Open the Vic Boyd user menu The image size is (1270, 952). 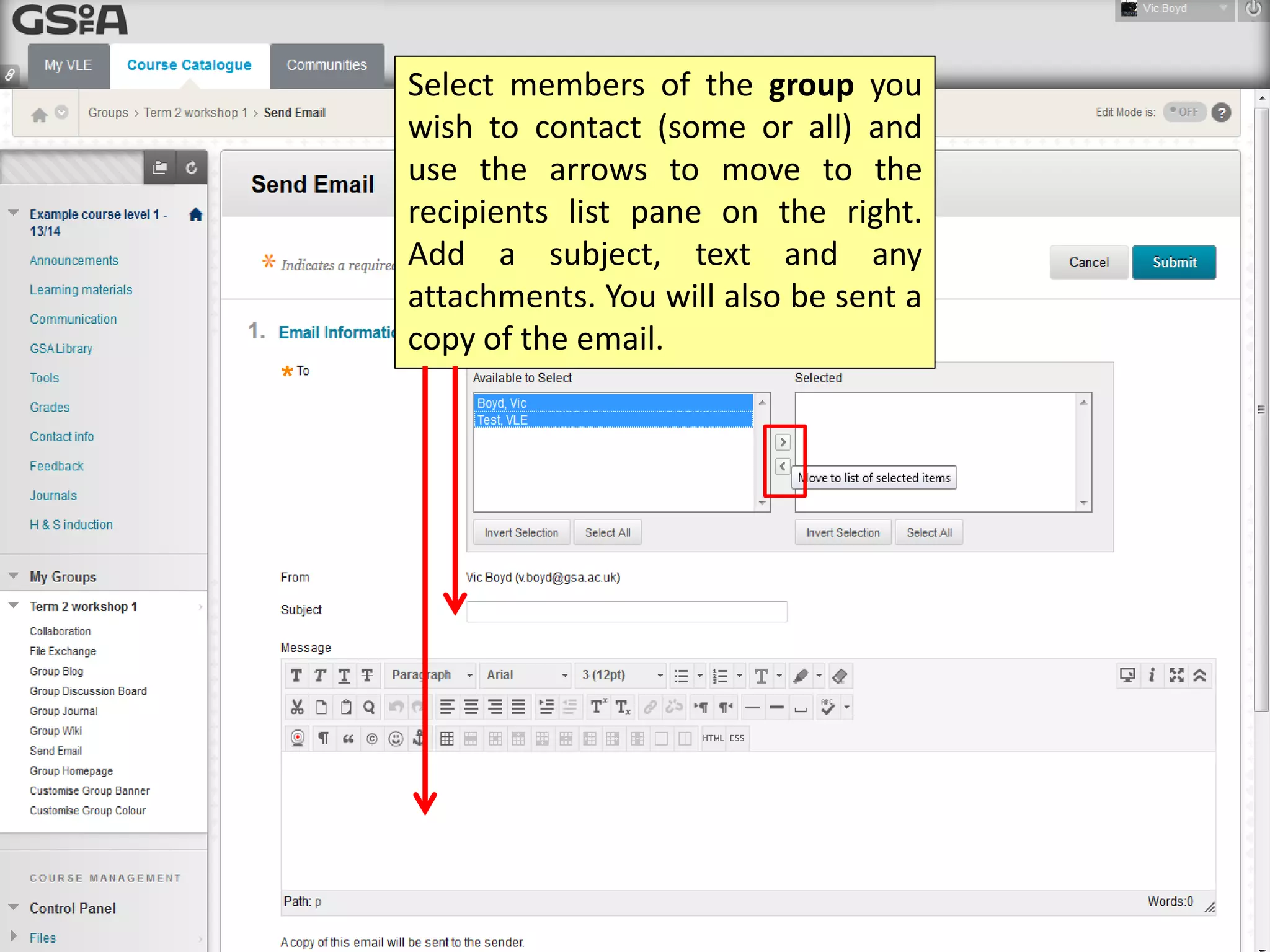click(1175, 9)
